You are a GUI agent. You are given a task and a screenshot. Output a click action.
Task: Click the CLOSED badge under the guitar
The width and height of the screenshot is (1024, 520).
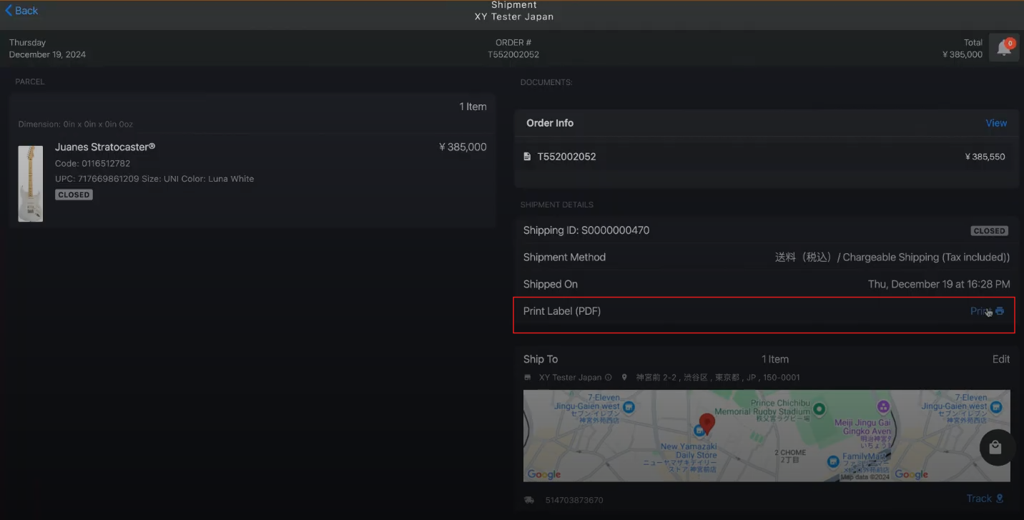pos(74,195)
